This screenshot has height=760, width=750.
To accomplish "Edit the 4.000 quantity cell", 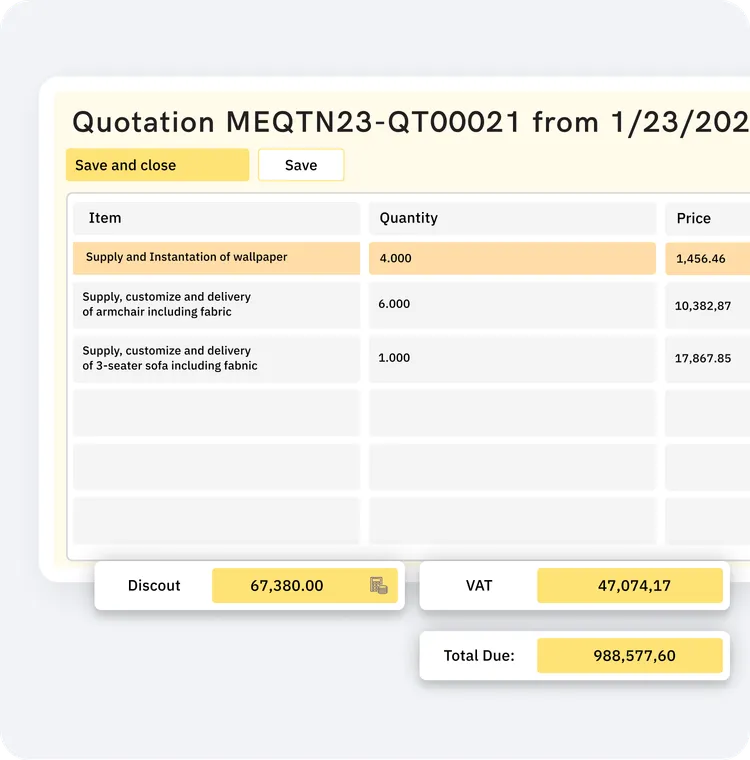I will [512, 258].
